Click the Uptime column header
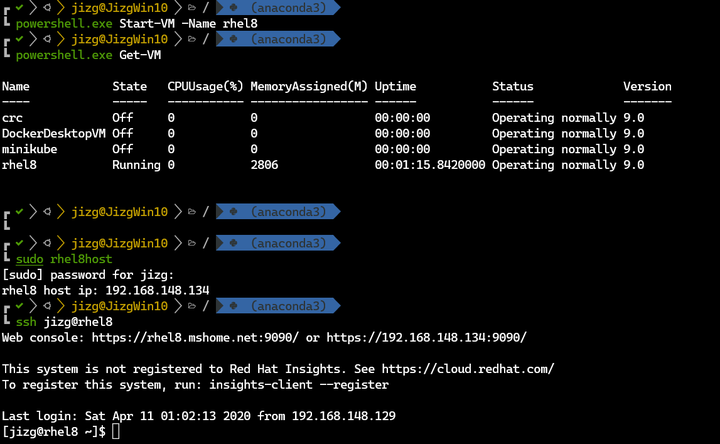720x444 pixels. pyautogui.click(x=395, y=86)
